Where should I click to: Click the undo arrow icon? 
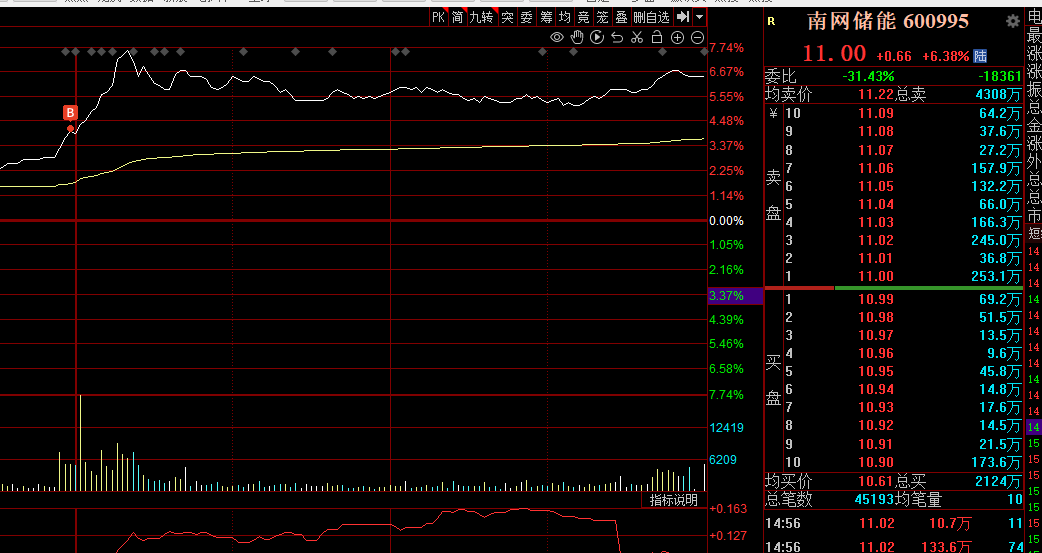coord(617,37)
